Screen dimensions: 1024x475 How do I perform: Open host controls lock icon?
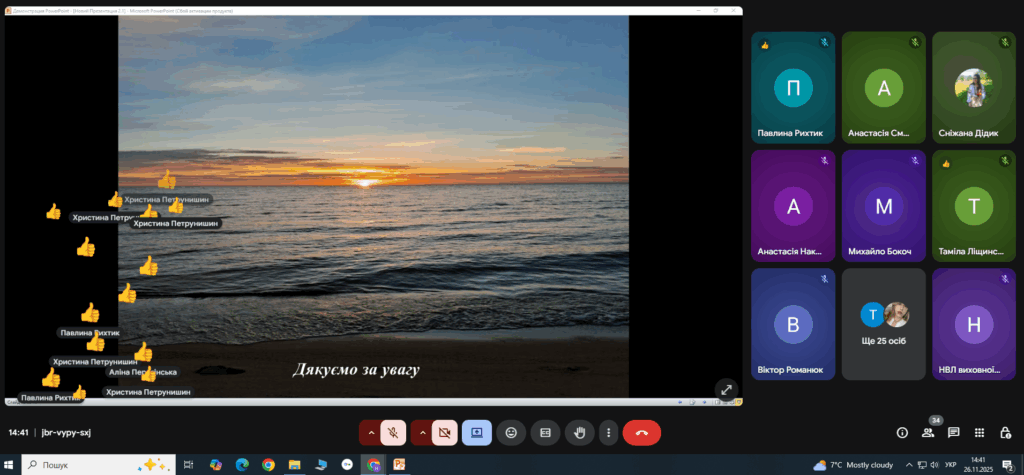click(1005, 433)
